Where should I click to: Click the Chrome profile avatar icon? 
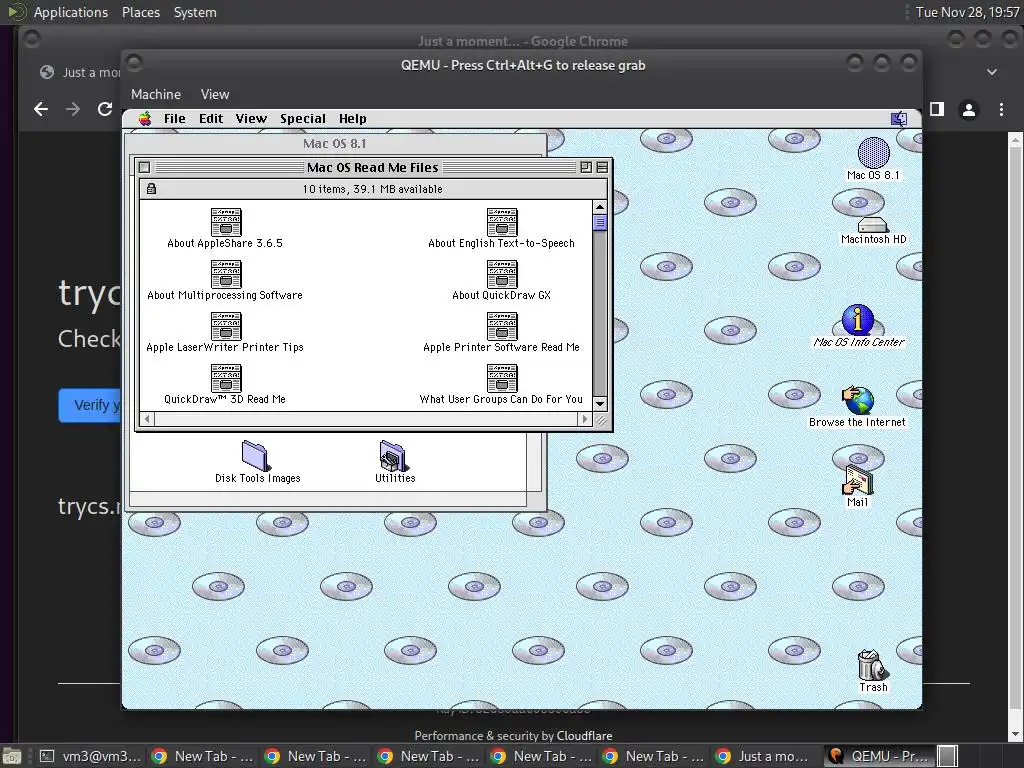[x=968, y=110]
